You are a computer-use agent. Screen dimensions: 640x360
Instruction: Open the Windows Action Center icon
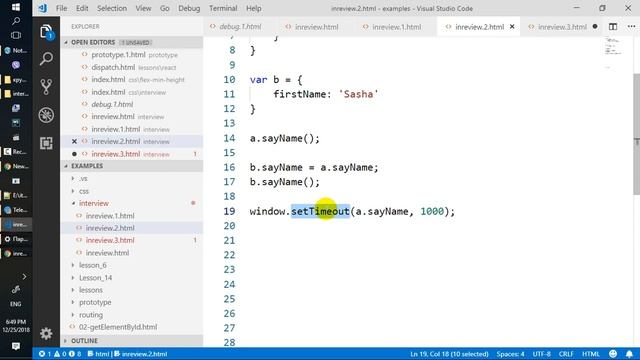16,346
